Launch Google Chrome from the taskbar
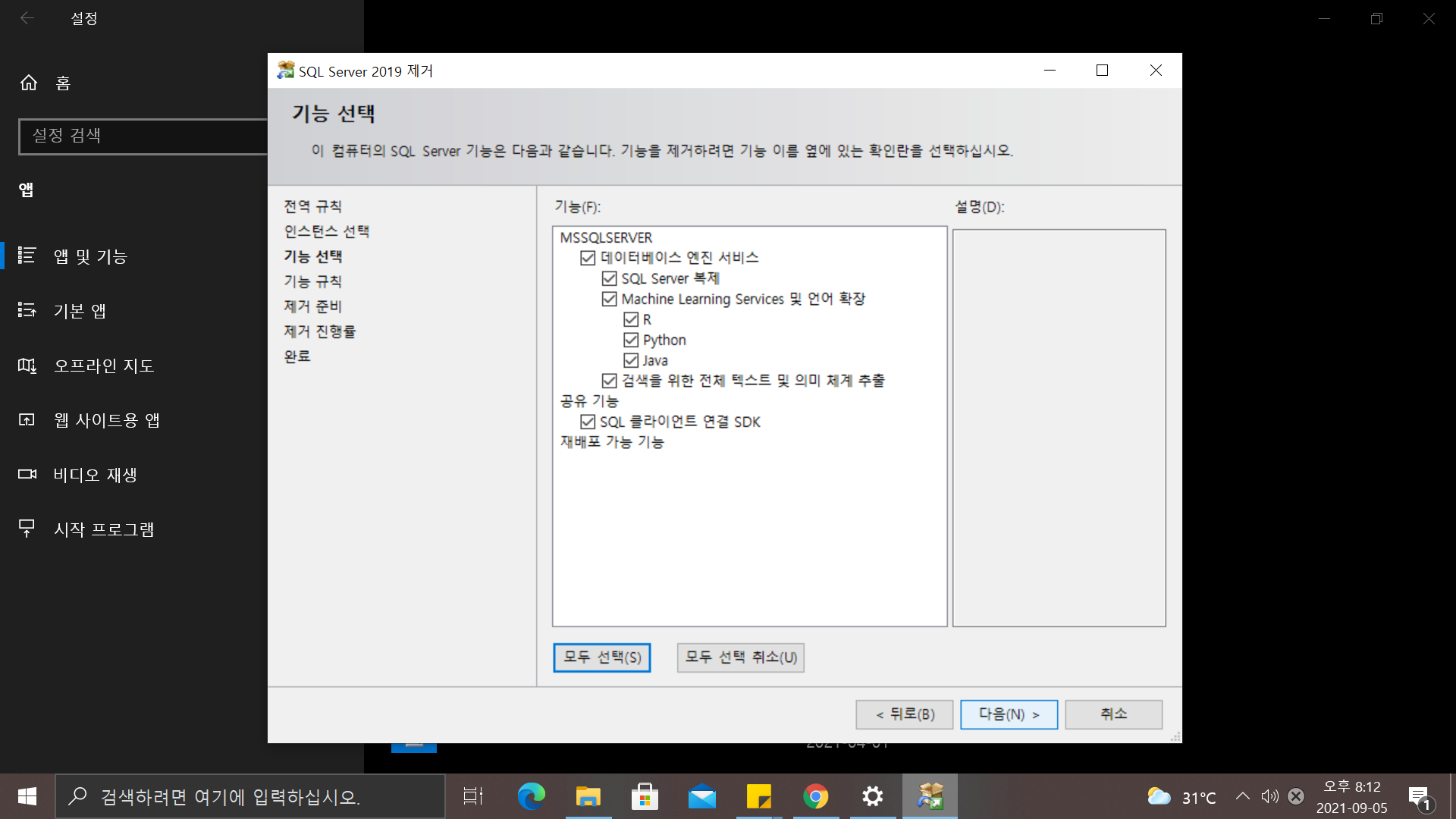The width and height of the screenshot is (1456, 819). (x=816, y=796)
